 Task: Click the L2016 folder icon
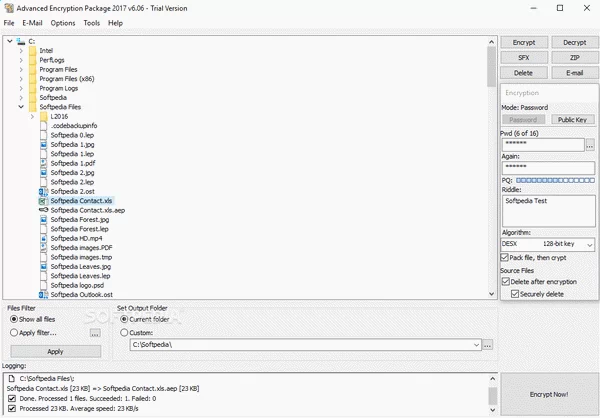pyautogui.click(x=44, y=116)
